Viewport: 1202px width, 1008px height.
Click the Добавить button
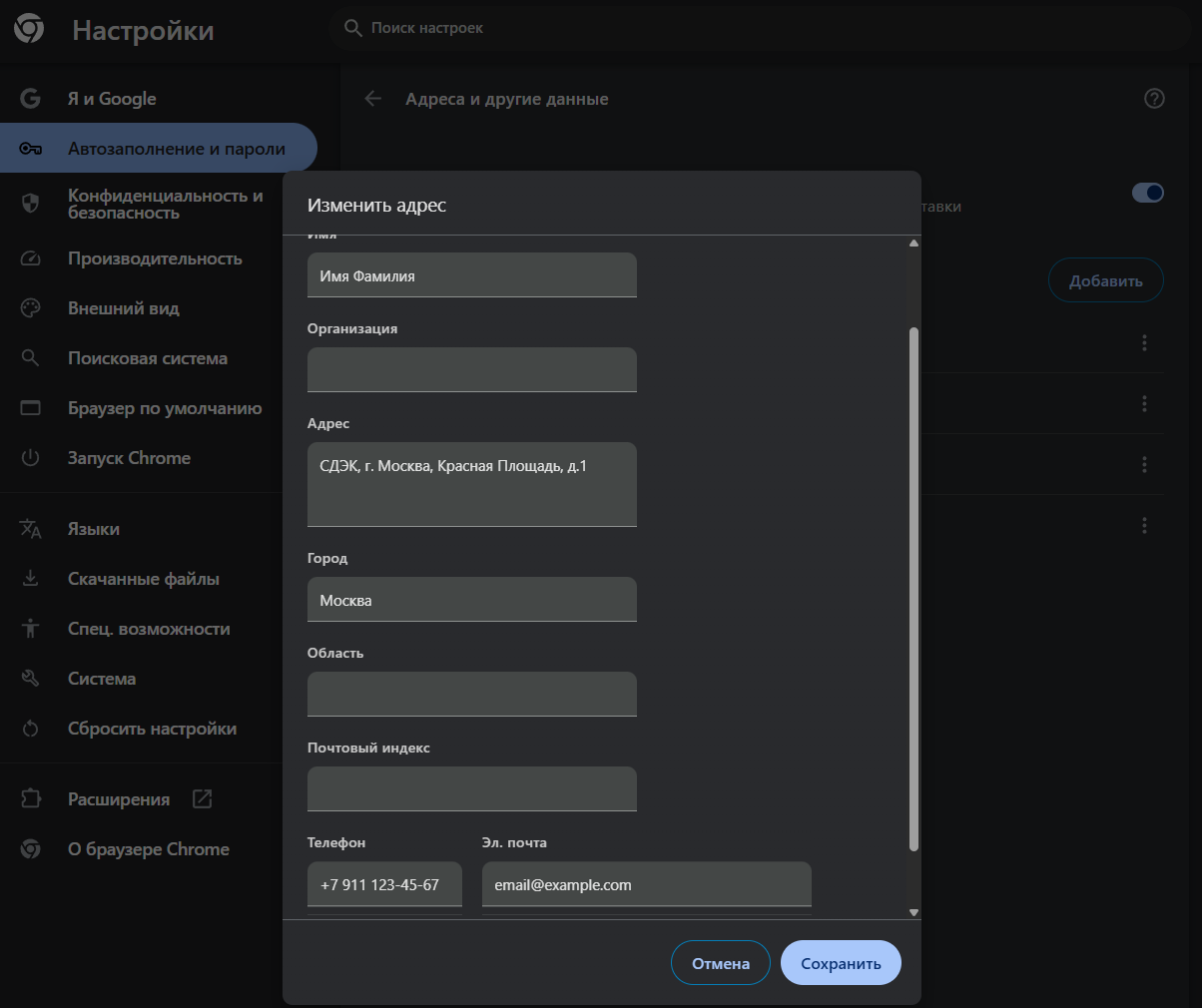pyautogui.click(x=1106, y=280)
